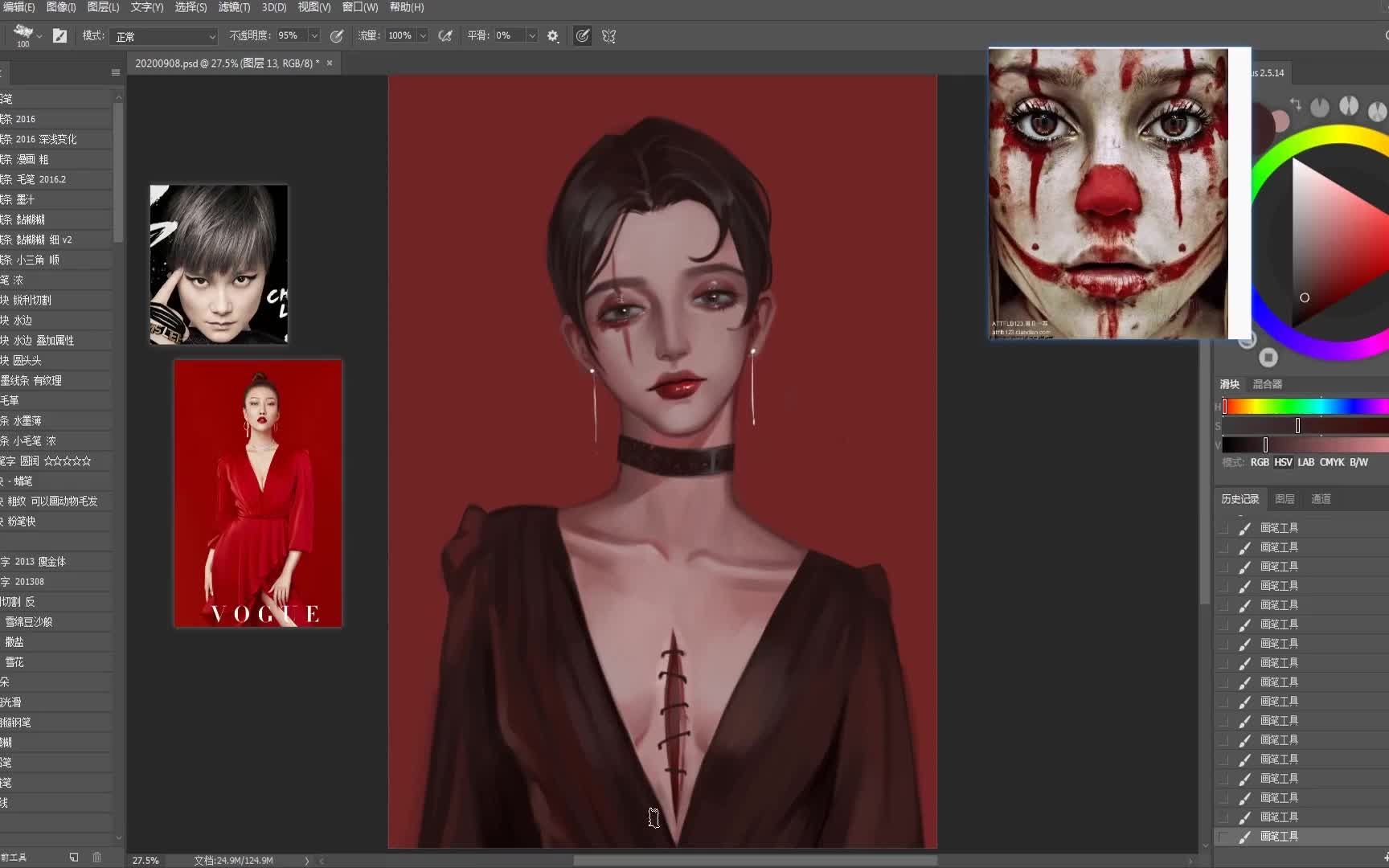1389x868 pixels.
Task: Open 图层(L) menu
Action: 103,7
